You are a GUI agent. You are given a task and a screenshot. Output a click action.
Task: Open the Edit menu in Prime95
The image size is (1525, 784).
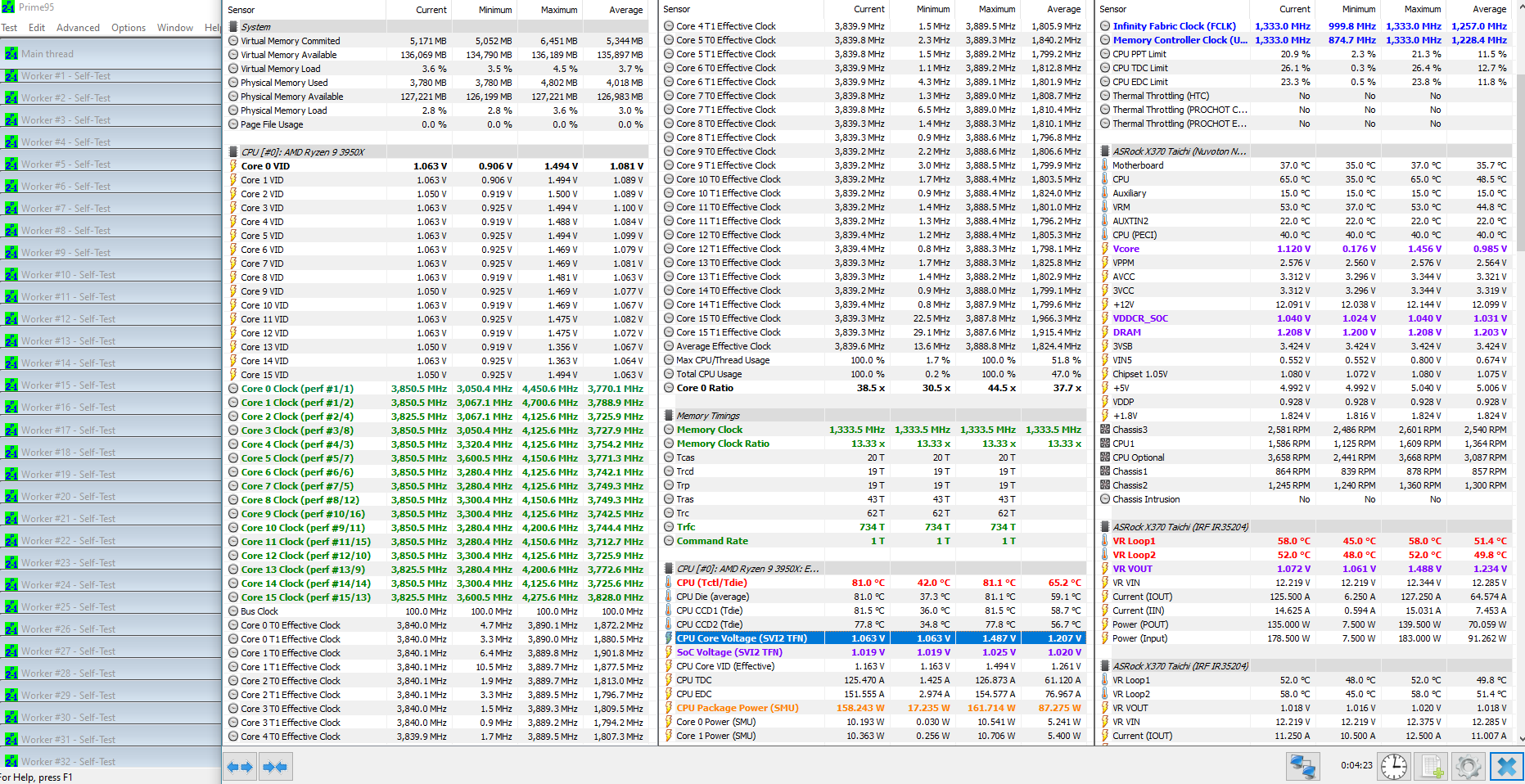point(37,28)
